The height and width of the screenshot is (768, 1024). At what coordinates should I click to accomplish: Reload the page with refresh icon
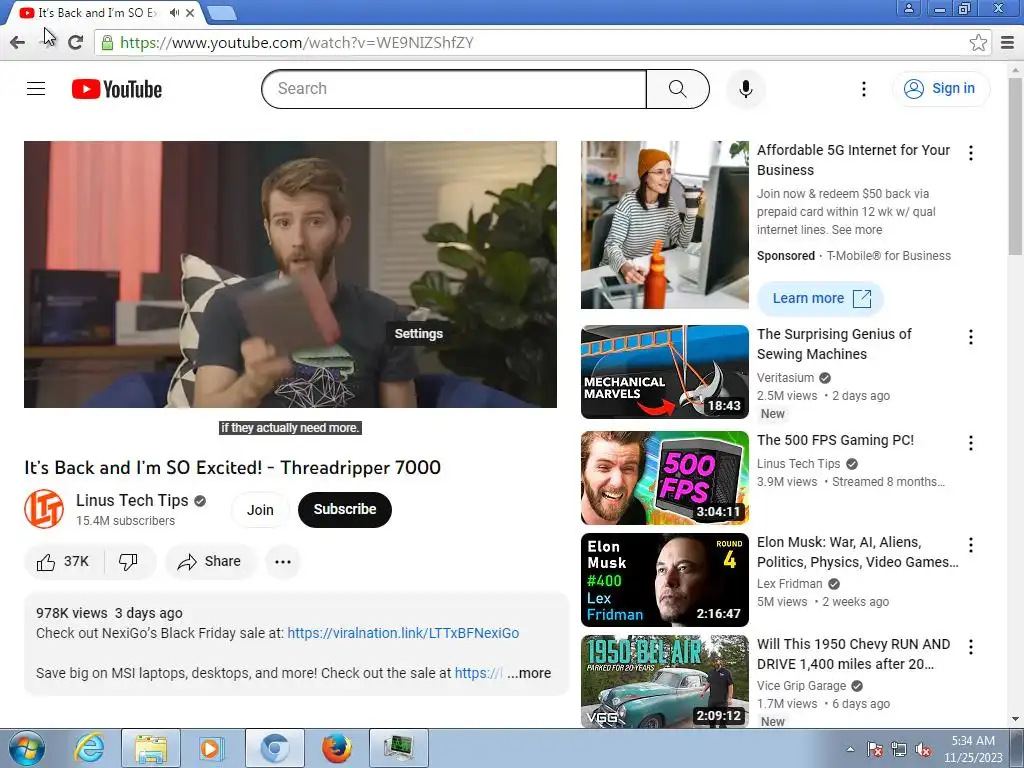(x=76, y=42)
